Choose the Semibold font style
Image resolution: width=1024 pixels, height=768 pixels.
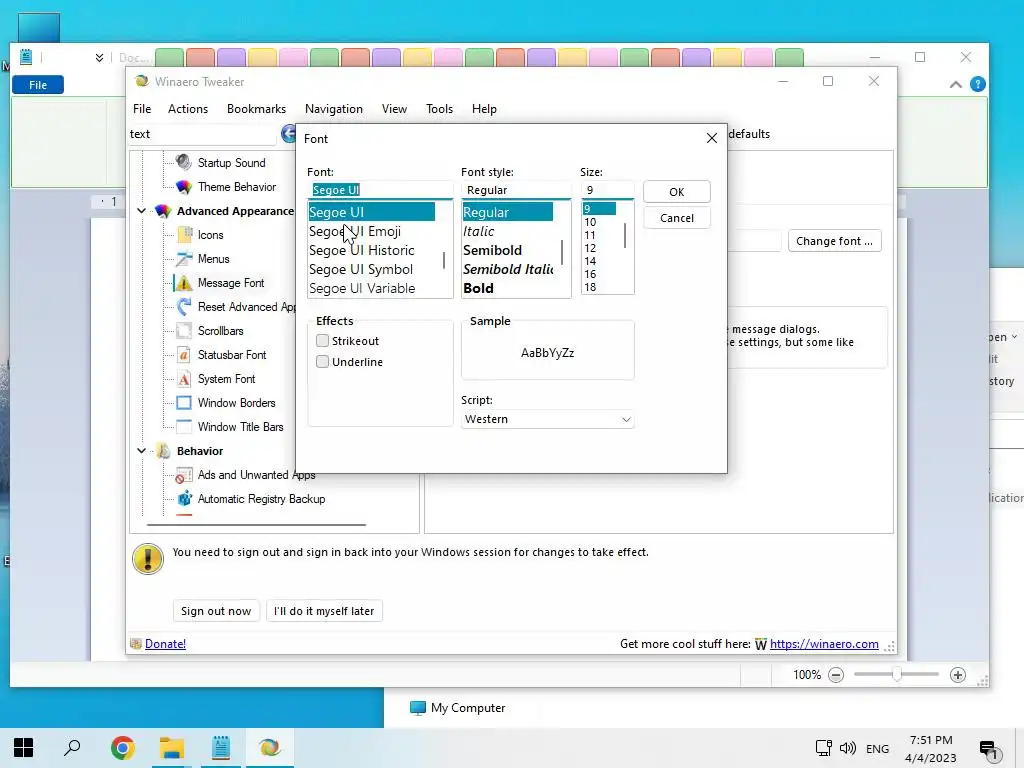coord(508,250)
